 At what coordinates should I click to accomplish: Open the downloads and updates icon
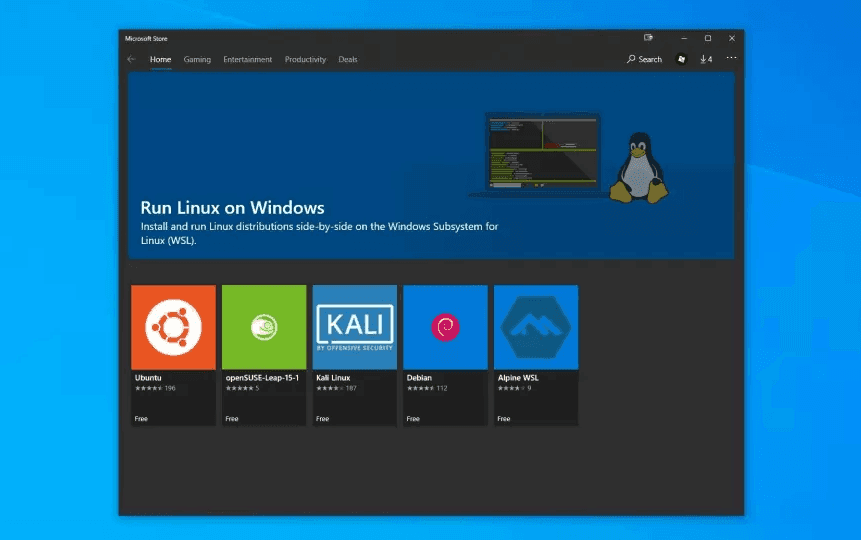[706, 59]
